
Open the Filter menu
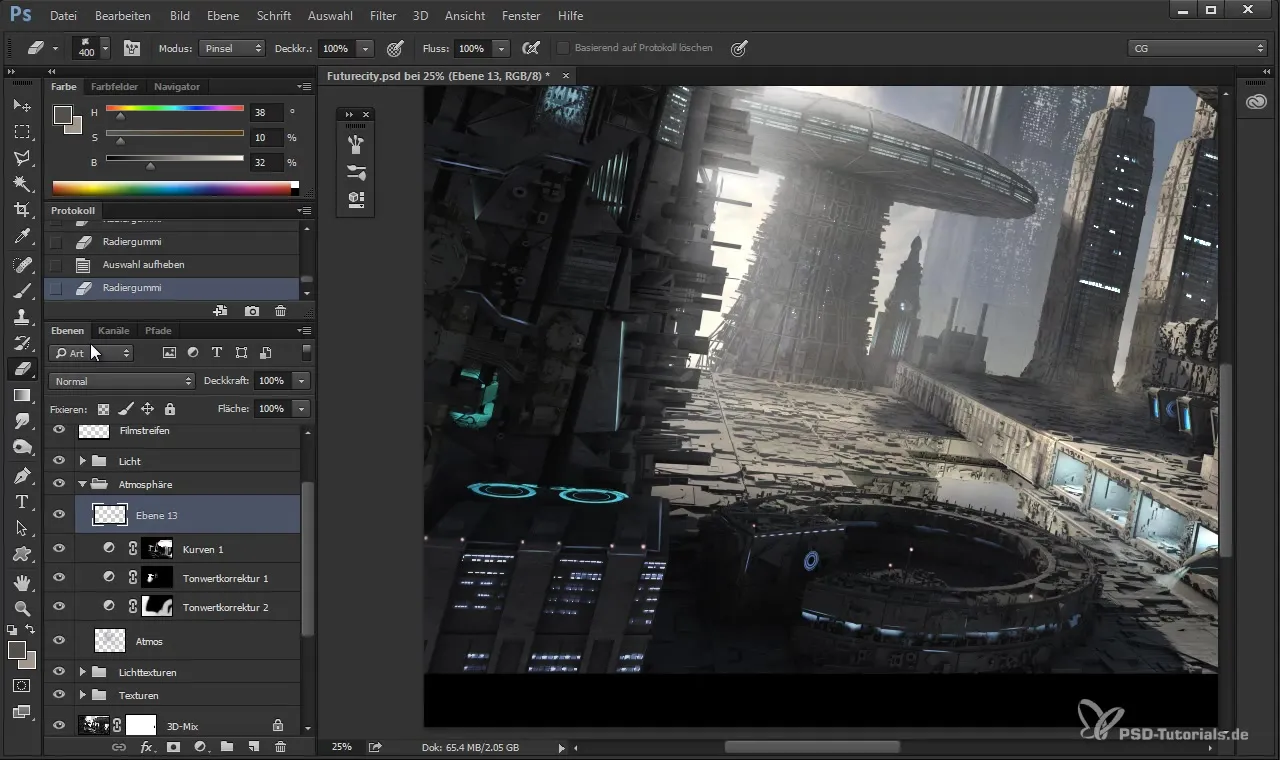382,16
